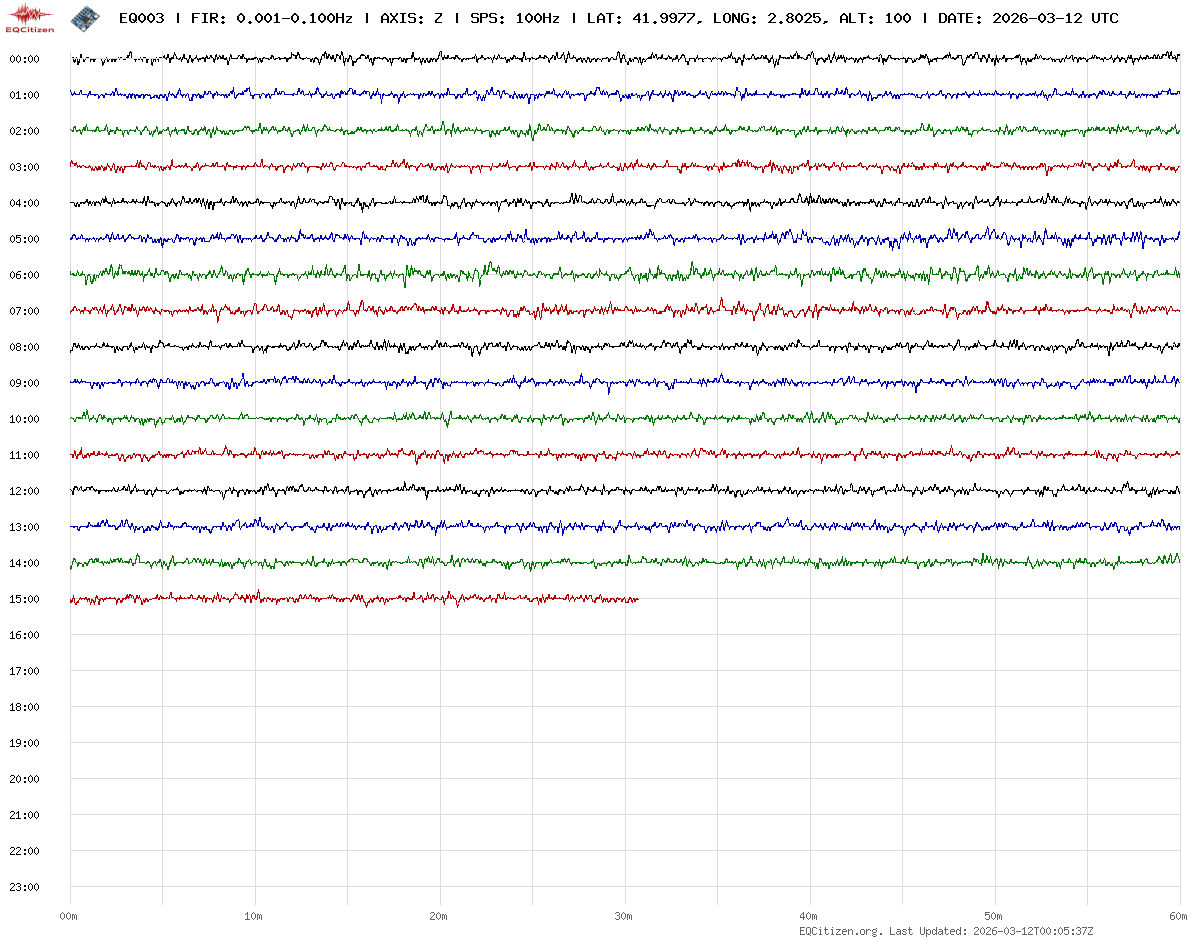This screenshot has width=1200, height=940.
Task: Click the 10m minute axis label
Action: (254, 916)
